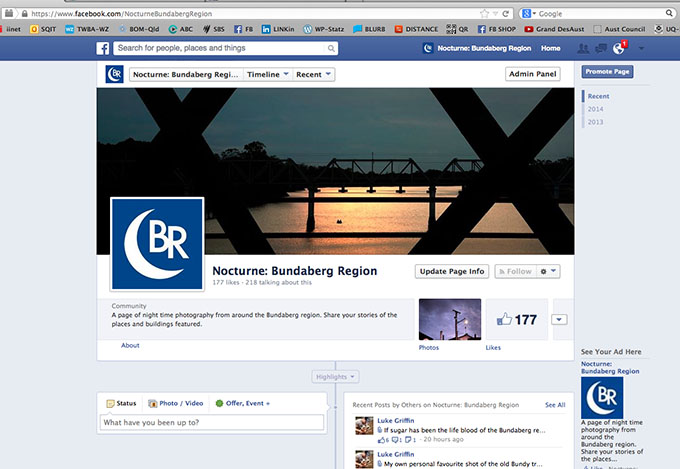
Task: Click Nocturne: Bundaberg Region profile in header
Action: point(477,48)
